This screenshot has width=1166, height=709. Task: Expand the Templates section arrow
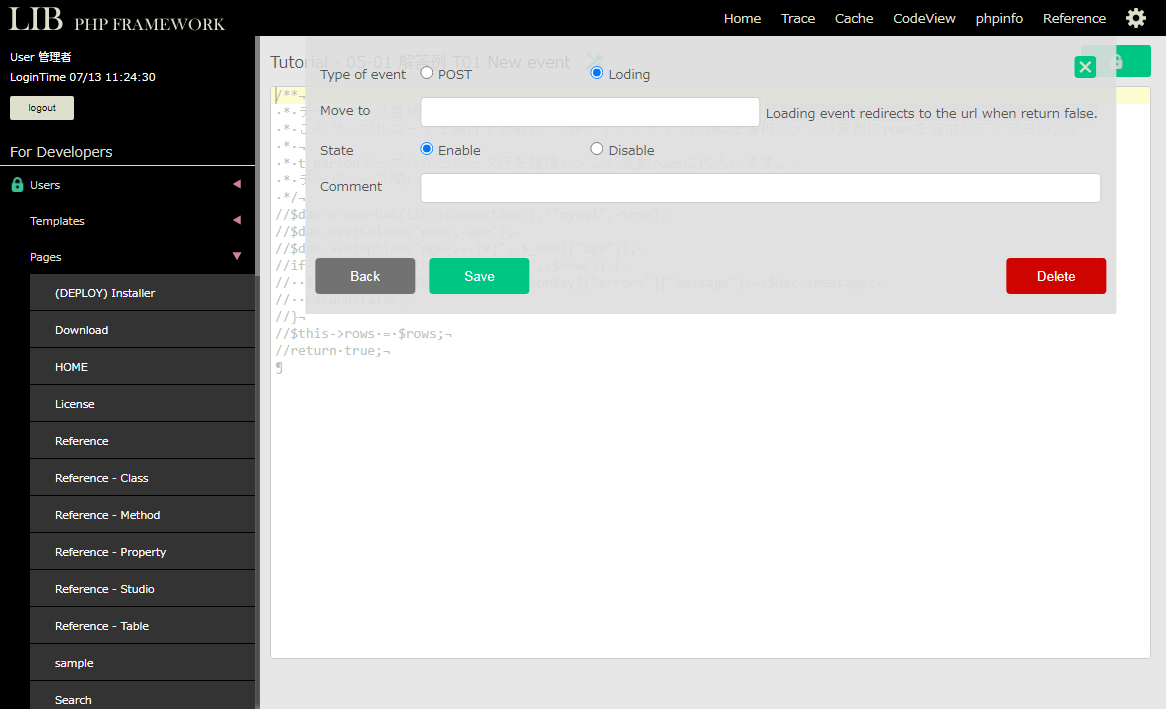pyautogui.click(x=237, y=220)
